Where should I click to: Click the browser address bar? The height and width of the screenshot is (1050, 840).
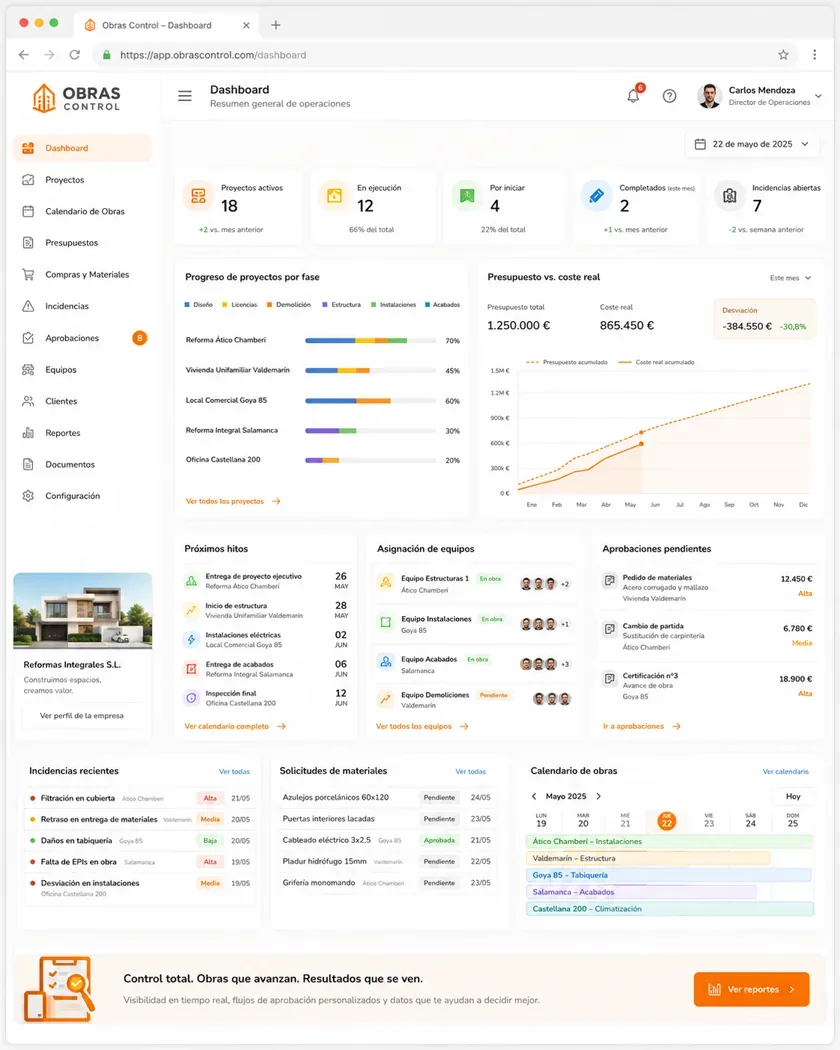pyautogui.click(x=445, y=55)
